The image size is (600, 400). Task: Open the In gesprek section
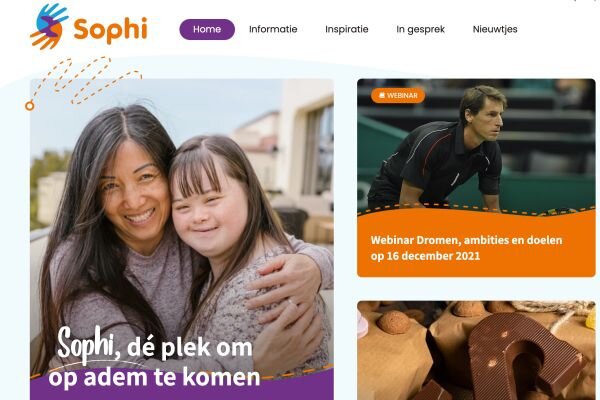[421, 29]
